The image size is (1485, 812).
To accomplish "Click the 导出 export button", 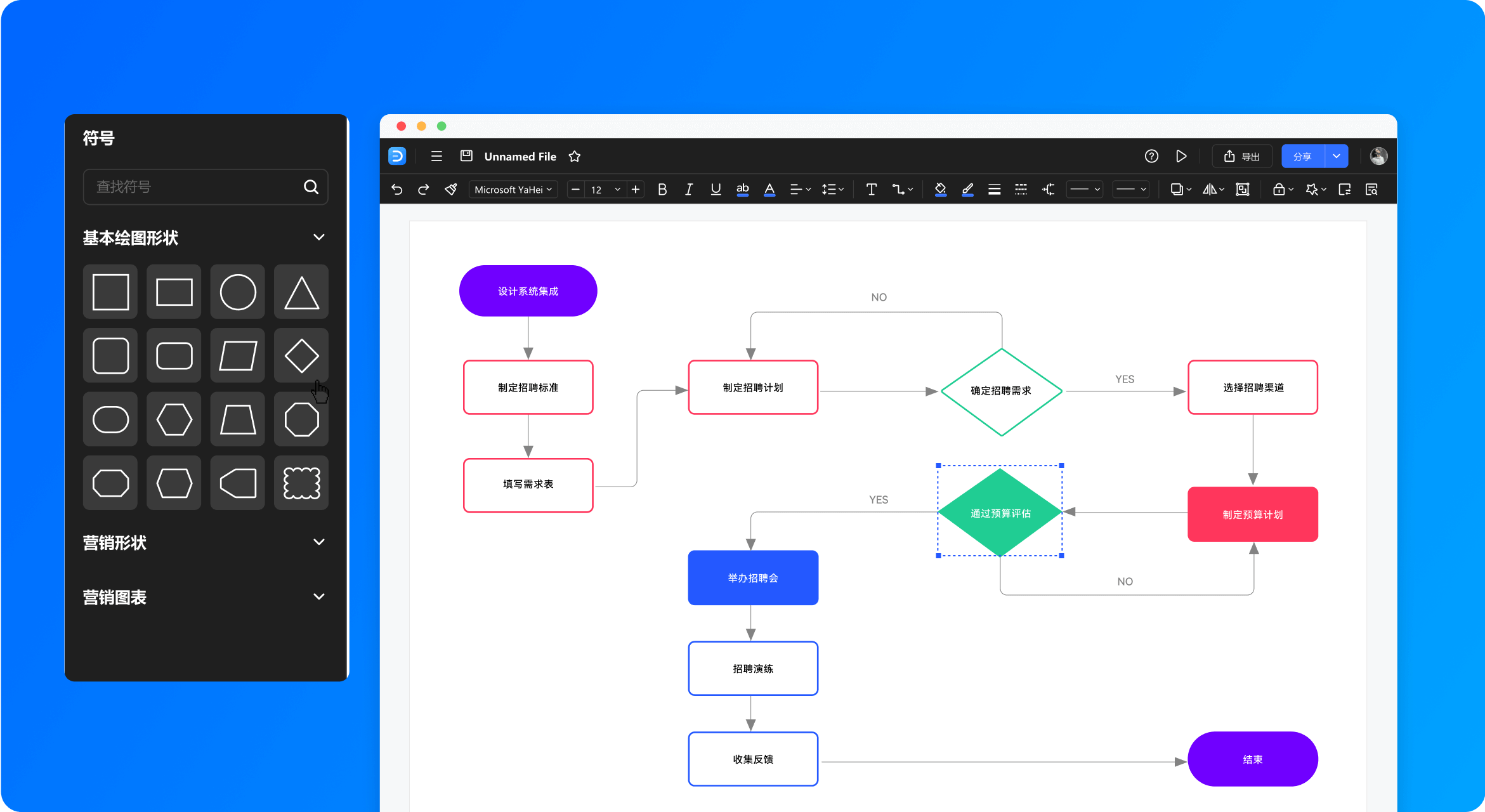I will coord(1242,156).
